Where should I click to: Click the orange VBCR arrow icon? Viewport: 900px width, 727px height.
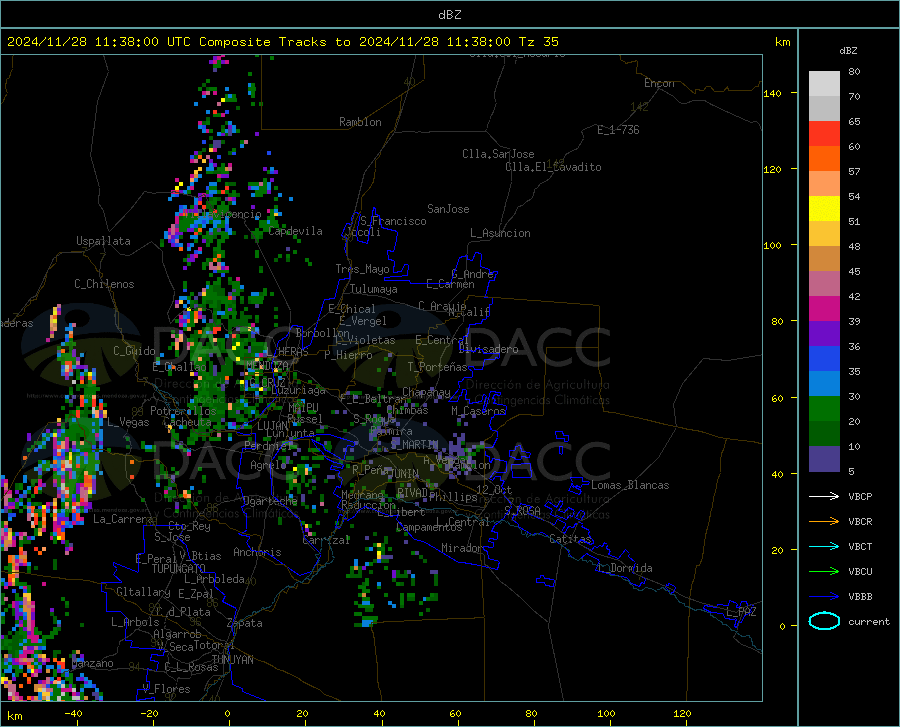coord(824,522)
